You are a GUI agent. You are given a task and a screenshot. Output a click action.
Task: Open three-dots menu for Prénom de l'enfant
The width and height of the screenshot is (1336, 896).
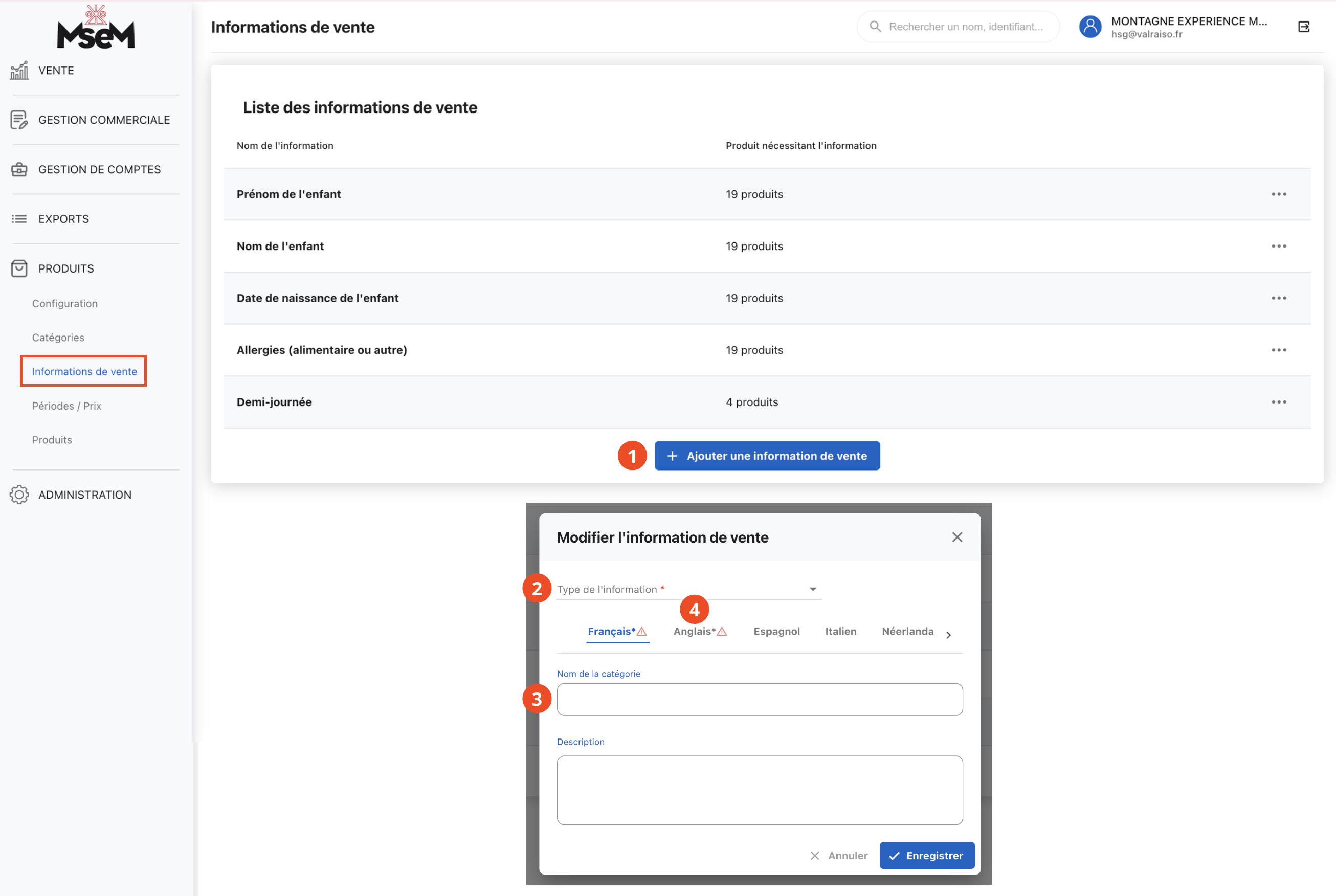(1278, 194)
